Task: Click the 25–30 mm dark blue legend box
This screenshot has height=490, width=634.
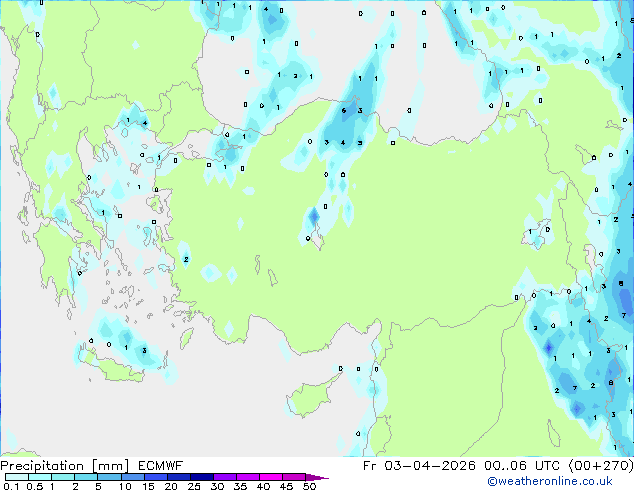Action: 202,477
